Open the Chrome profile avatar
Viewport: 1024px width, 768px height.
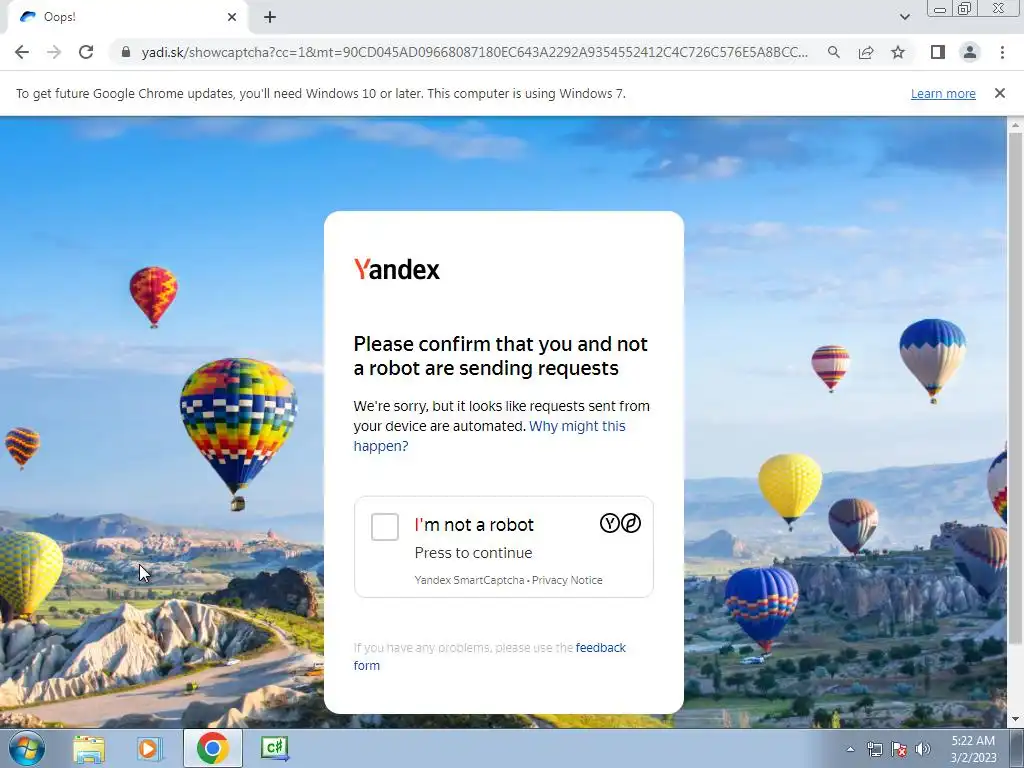pyautogui.click(x=970, y=52)
